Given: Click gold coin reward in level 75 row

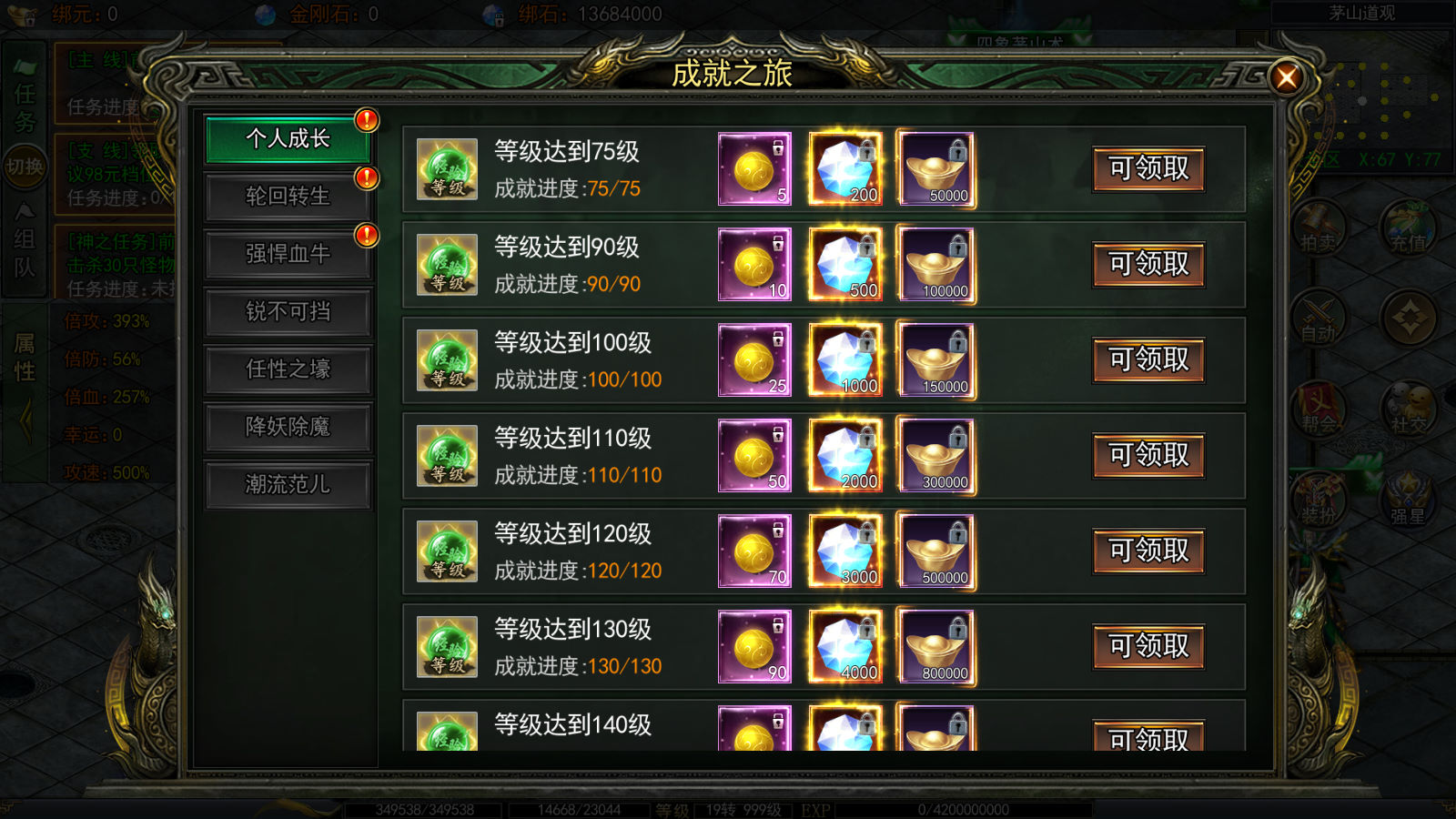Looking at the screenshot, I should tap(754, 169).
